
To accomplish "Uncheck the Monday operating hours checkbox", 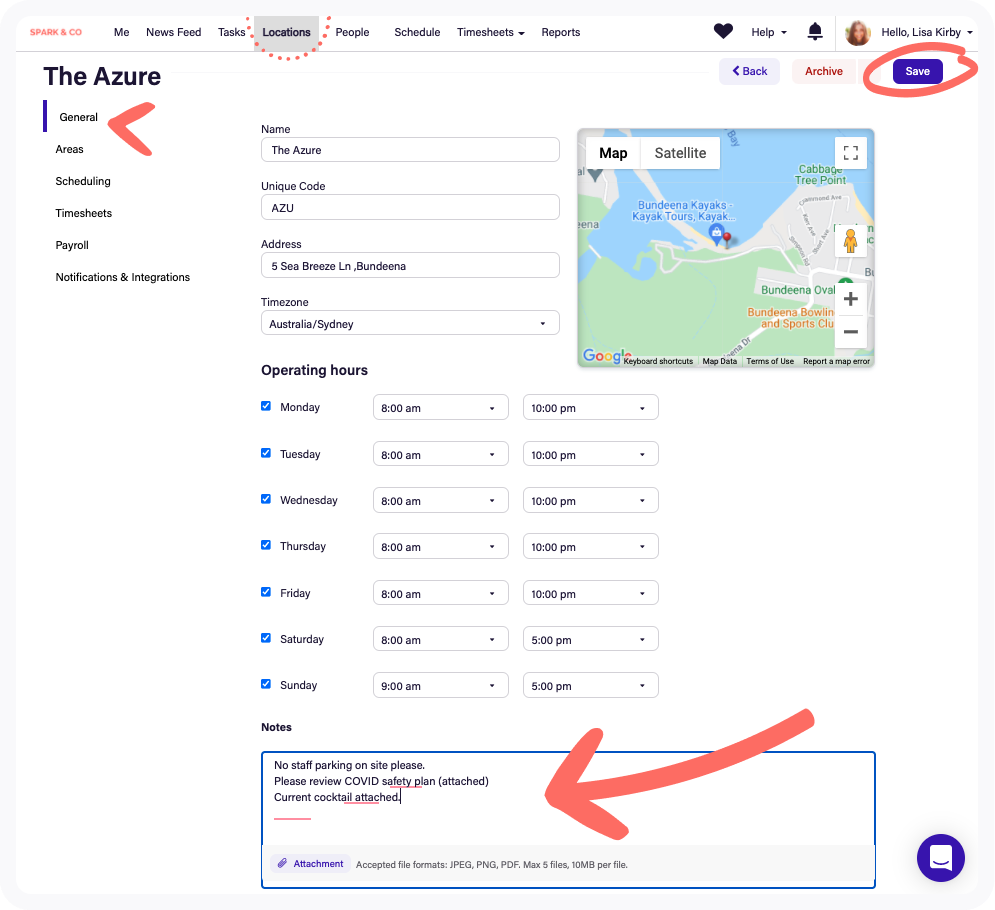I will click(x=266, y=406).
